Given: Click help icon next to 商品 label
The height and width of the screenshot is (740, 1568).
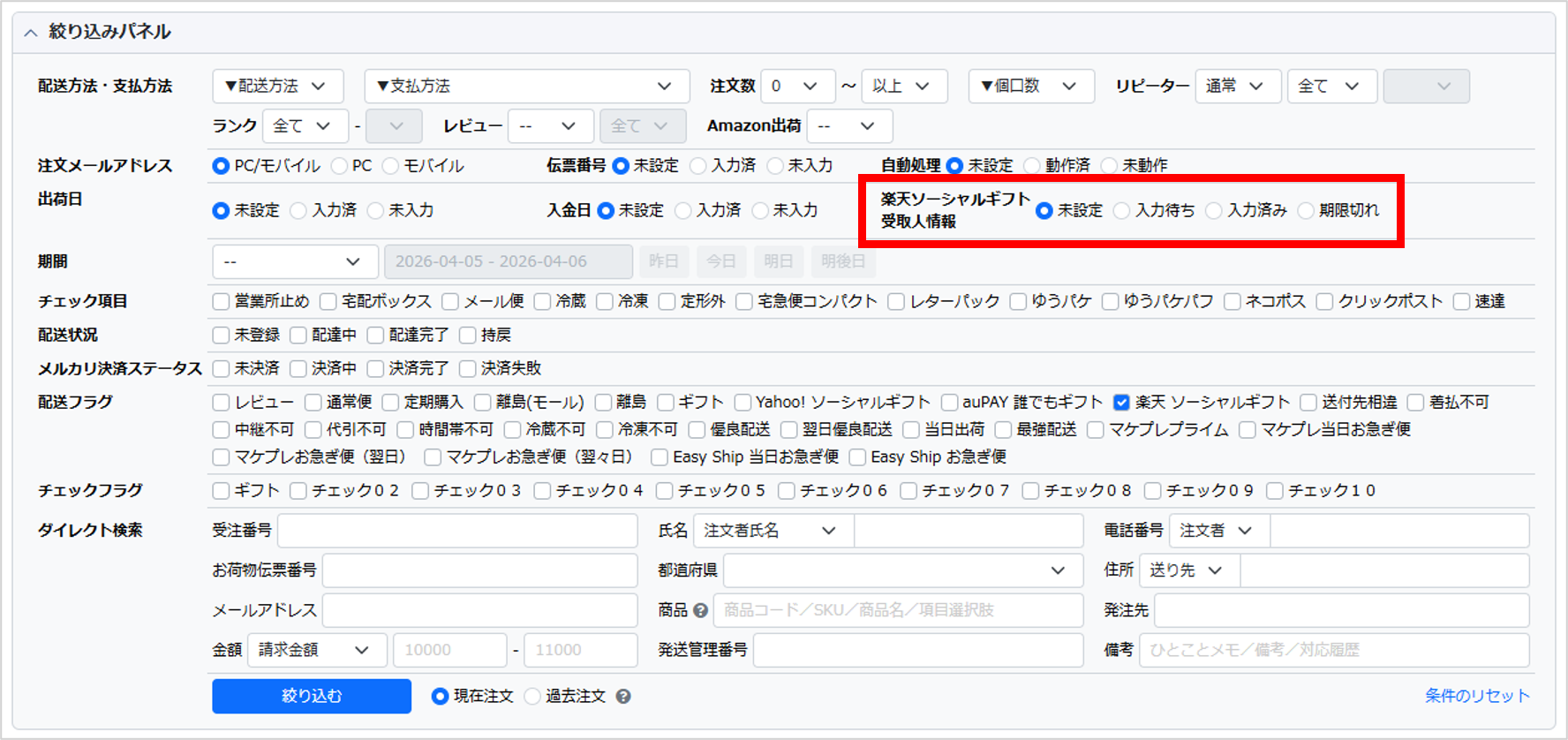Looking at the screenshot, I should point(700,610).
